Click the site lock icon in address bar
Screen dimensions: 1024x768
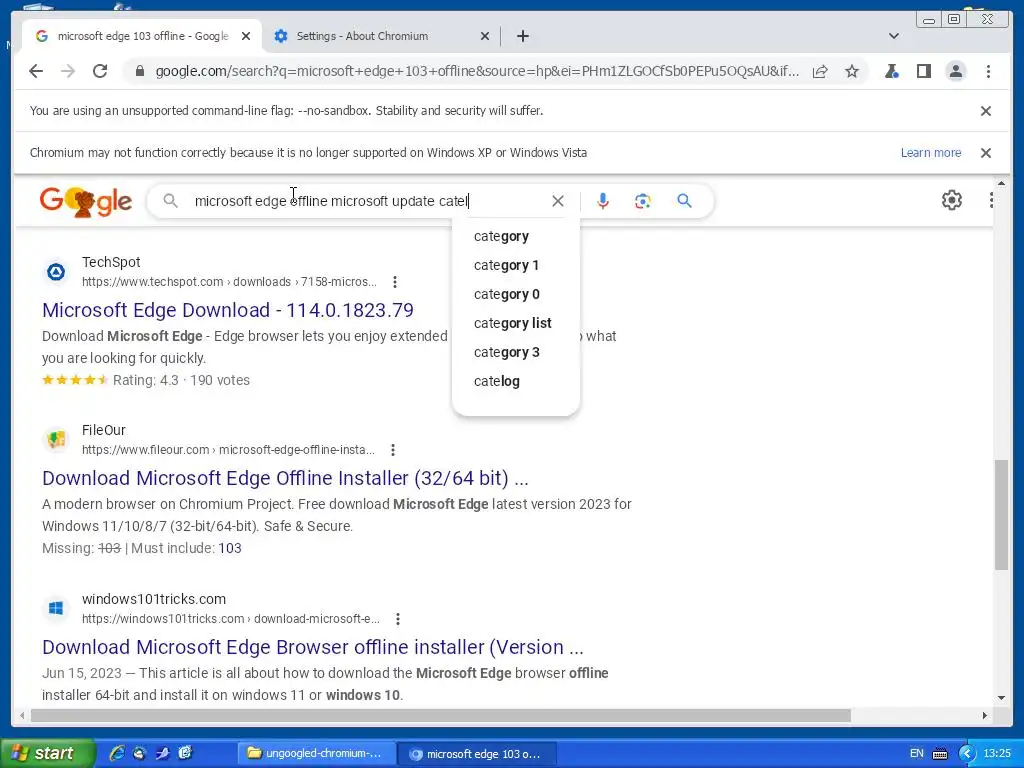tap(139, 71)
